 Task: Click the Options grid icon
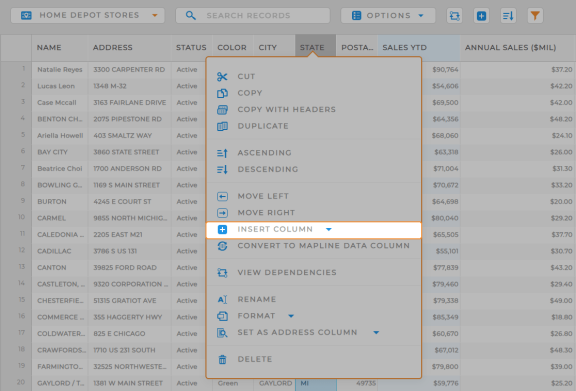point(356,15)
